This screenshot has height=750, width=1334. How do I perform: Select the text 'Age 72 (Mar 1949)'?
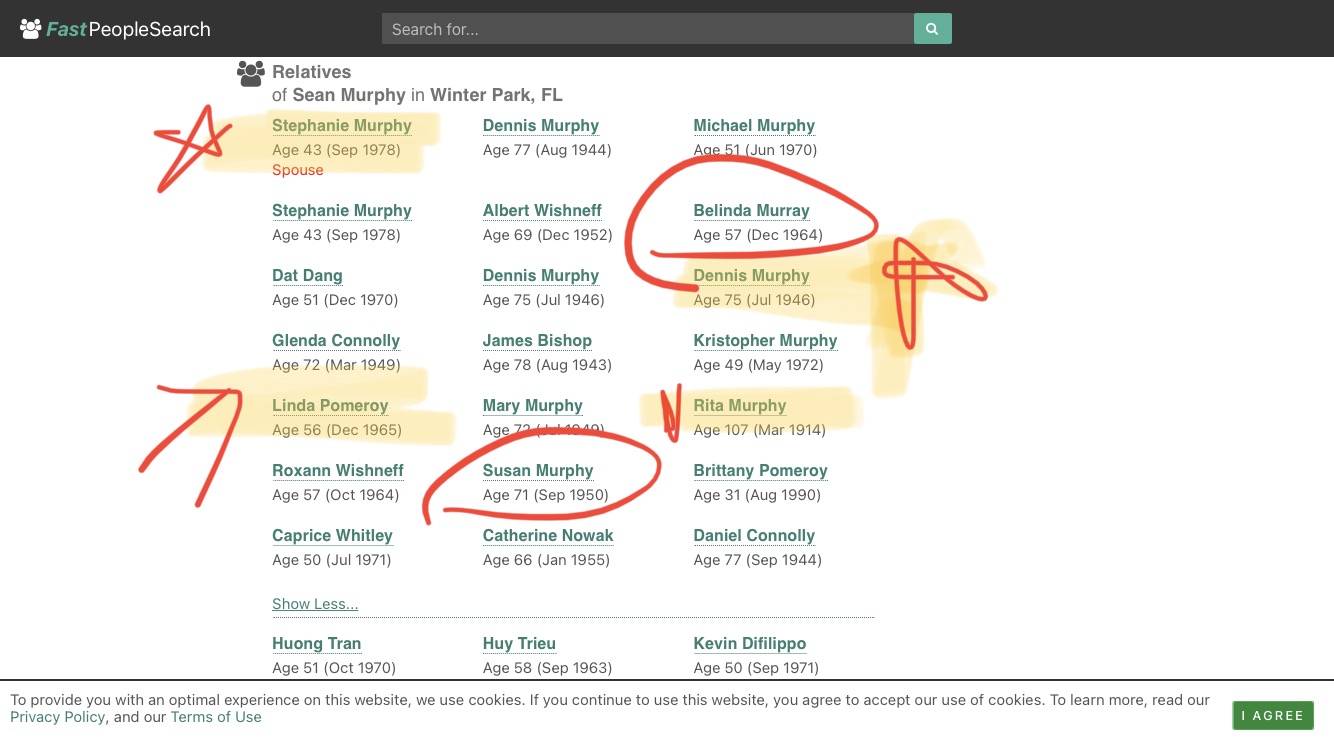pos(336,365)
